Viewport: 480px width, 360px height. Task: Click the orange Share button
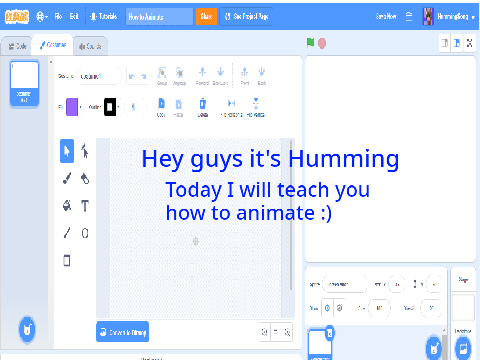(x=206, y=16)
